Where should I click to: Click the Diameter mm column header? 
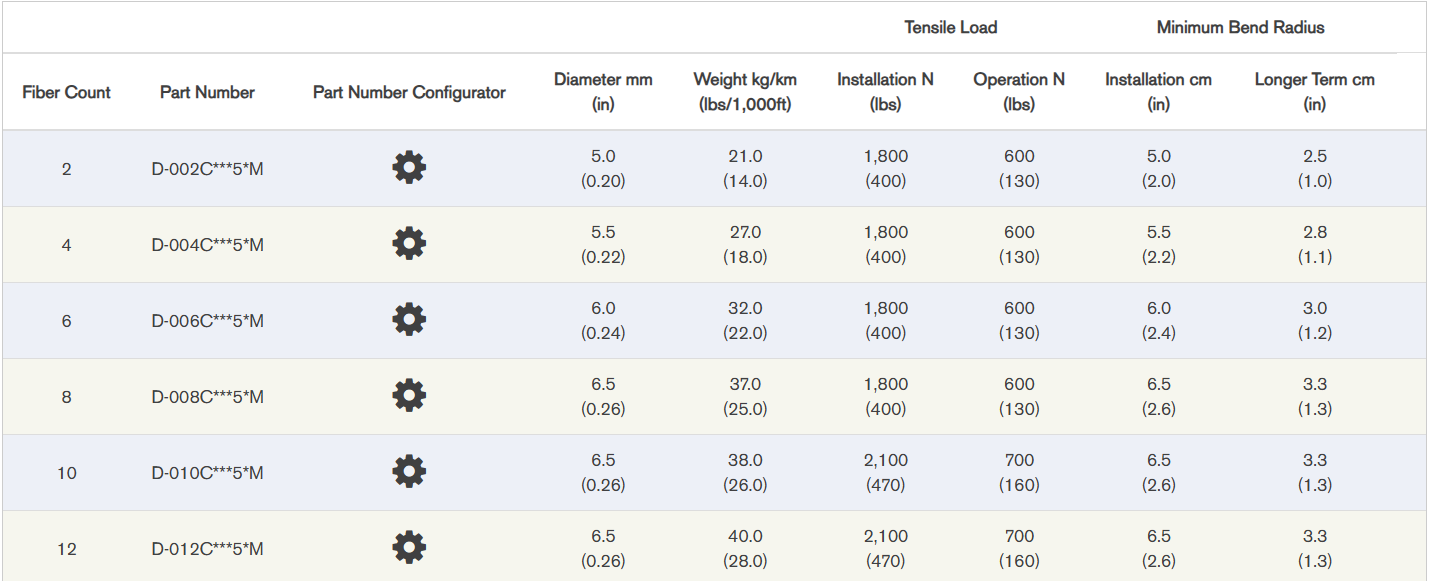603,91
